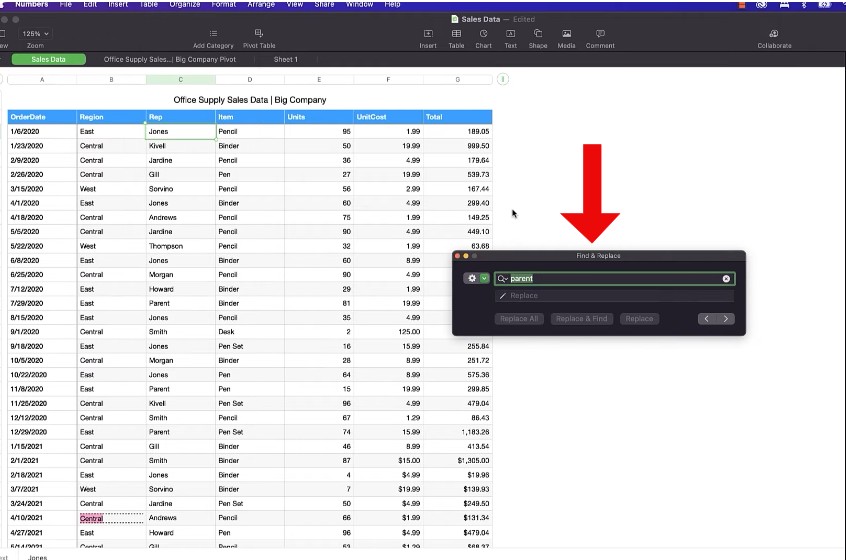Click the Replace All button
The height and width of the screenshot is (560, 846).
pyautogui.click(x=519, y=319)
